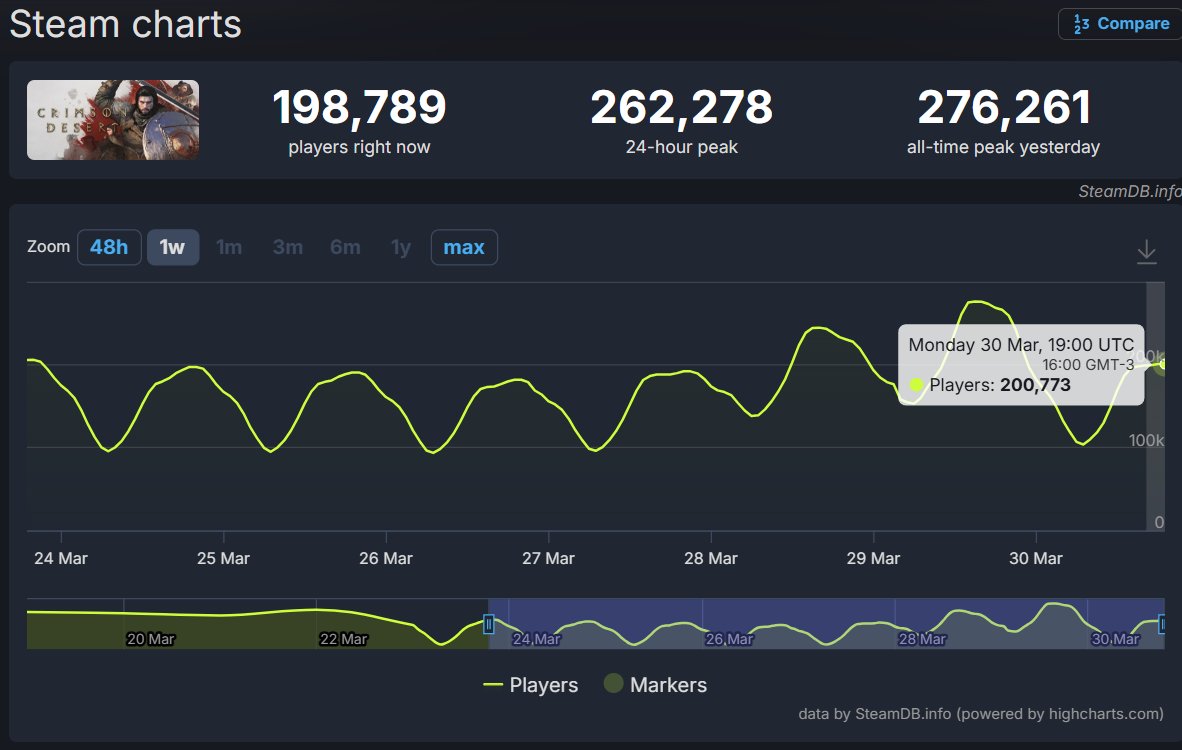
Task: Click the Players: 200,773 tooltip value
Action: pos(1000,385)
